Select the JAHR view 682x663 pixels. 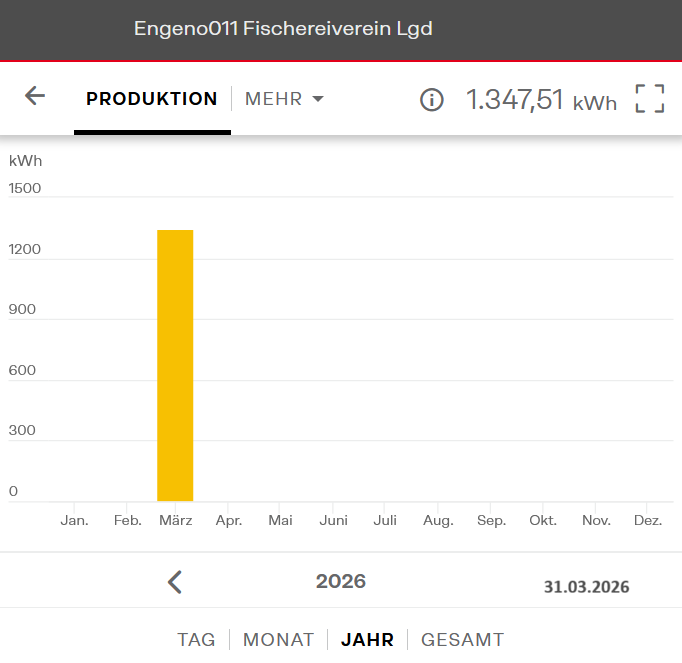click(367, 640)
